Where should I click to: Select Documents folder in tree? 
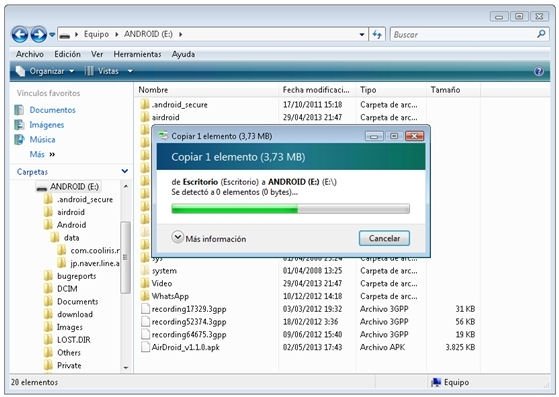point(77,302)
